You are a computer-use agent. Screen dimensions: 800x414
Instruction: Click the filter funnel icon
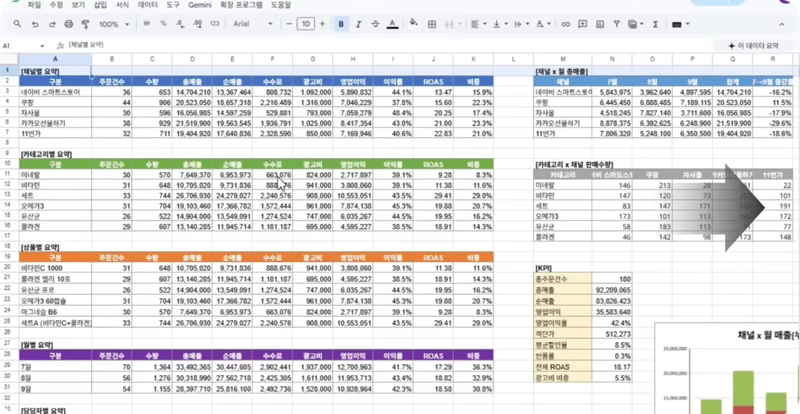coord(616,24)
